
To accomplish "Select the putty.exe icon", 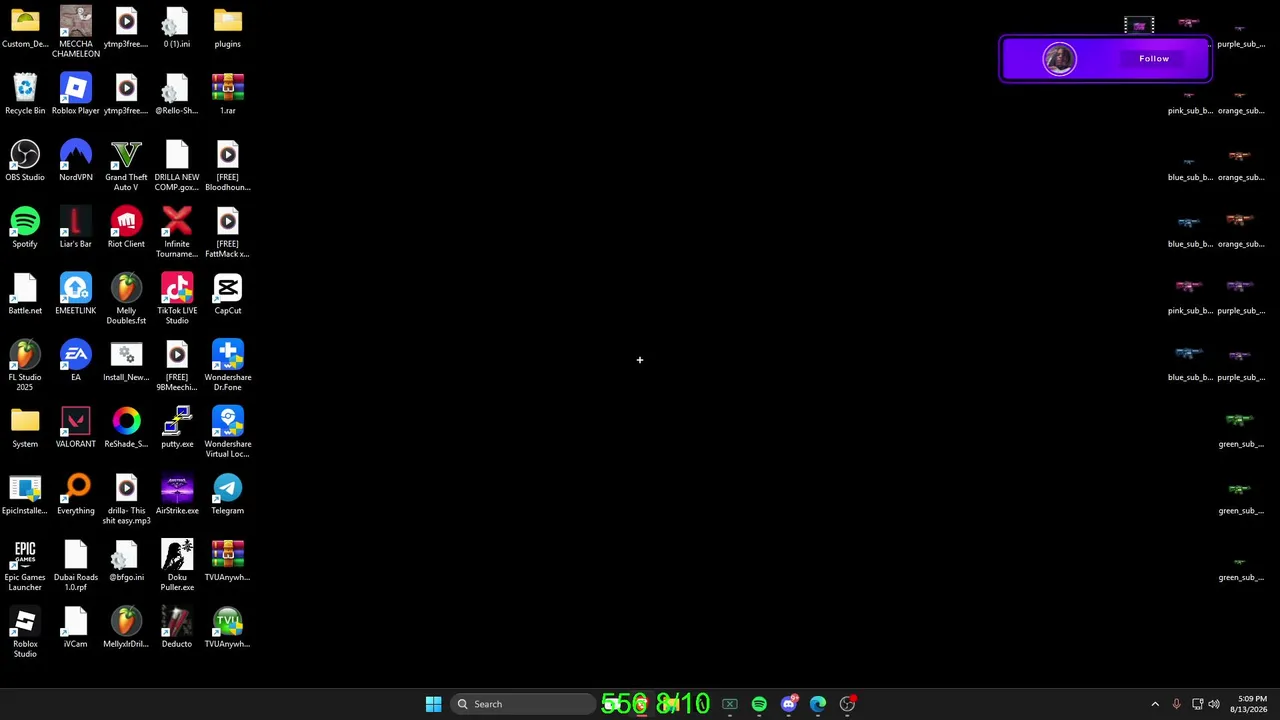I will 177,428.
